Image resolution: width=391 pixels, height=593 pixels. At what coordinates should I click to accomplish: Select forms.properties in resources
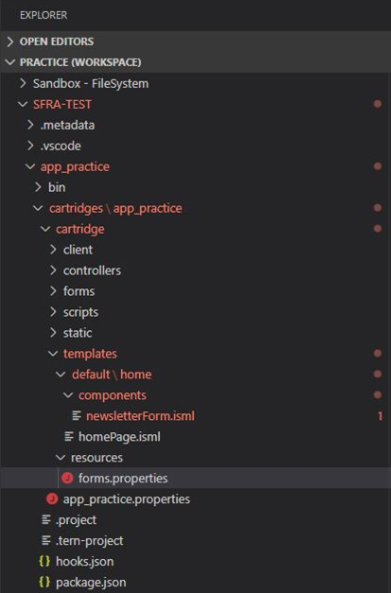(123, 478)
